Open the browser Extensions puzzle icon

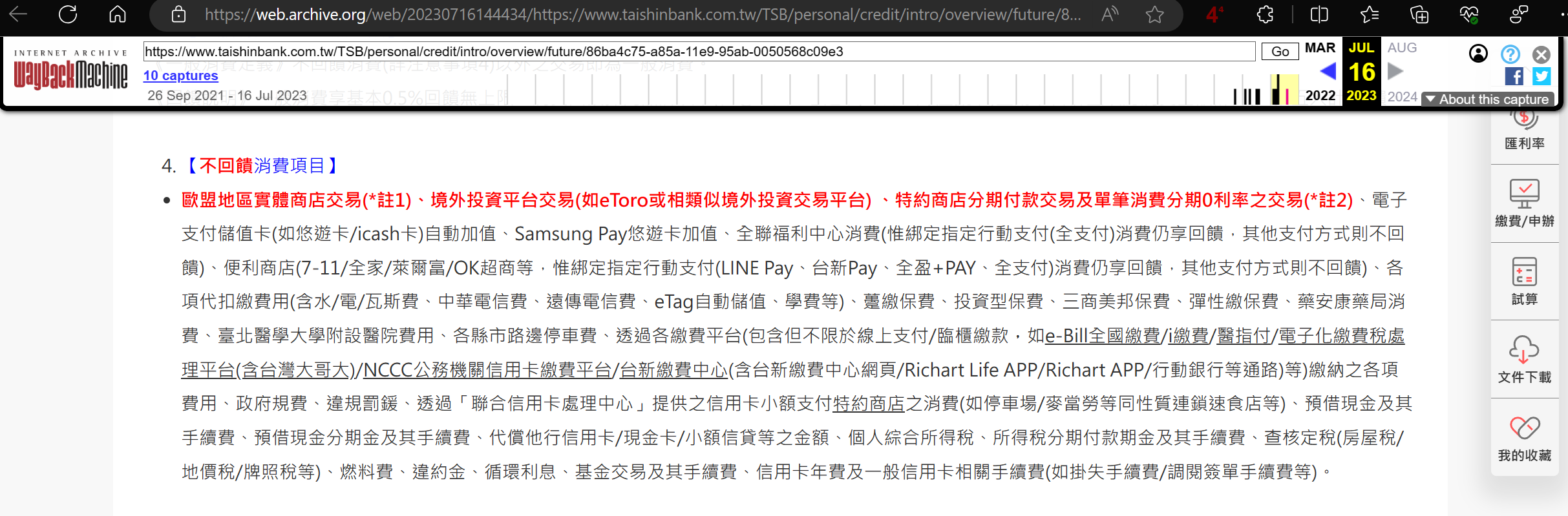[1265, 14]
